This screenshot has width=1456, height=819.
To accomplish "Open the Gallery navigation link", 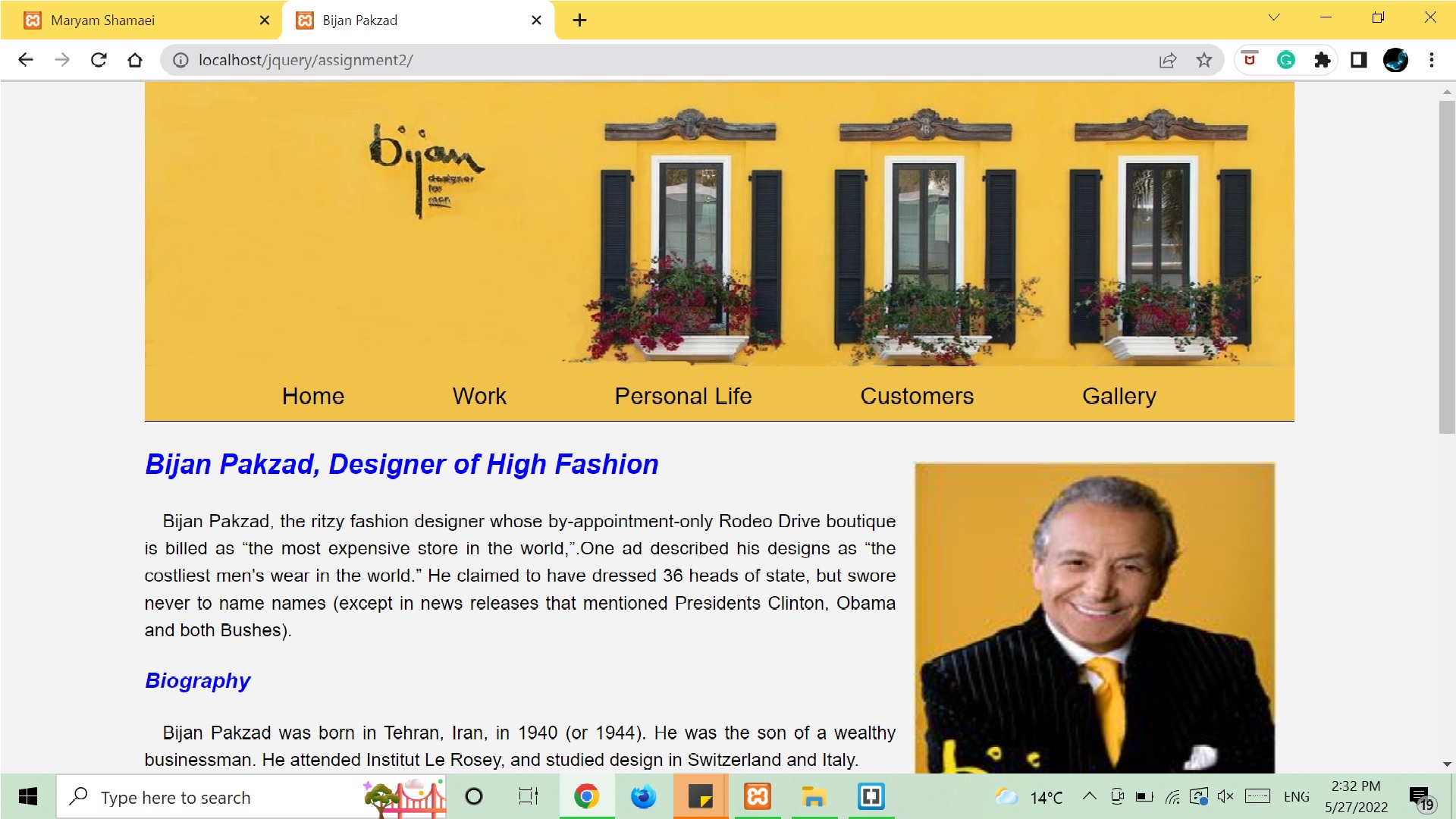I will pos(1119,396).
